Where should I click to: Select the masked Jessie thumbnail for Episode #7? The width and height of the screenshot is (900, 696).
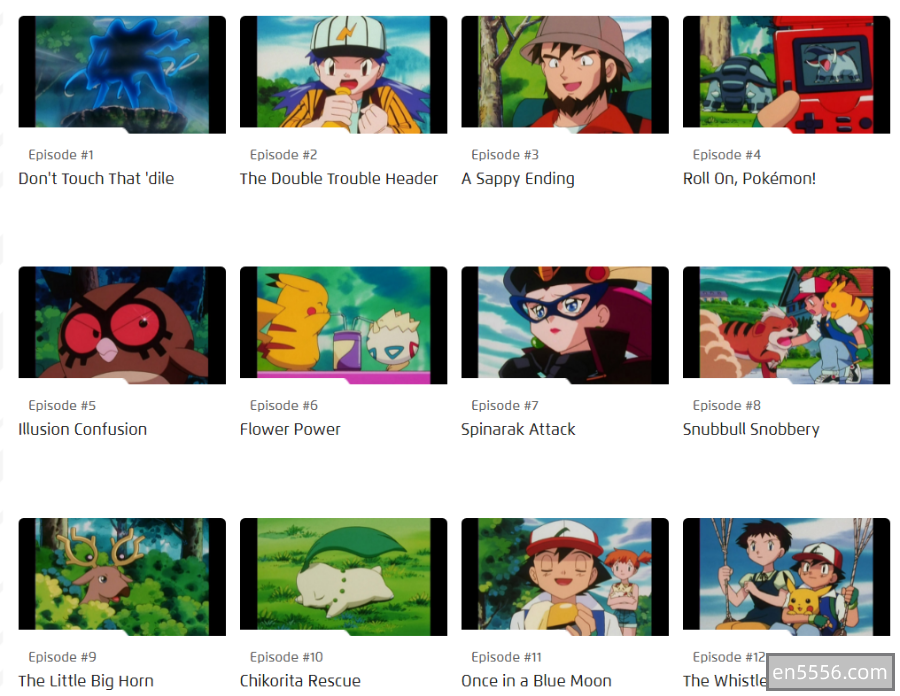tap(565, 325)
